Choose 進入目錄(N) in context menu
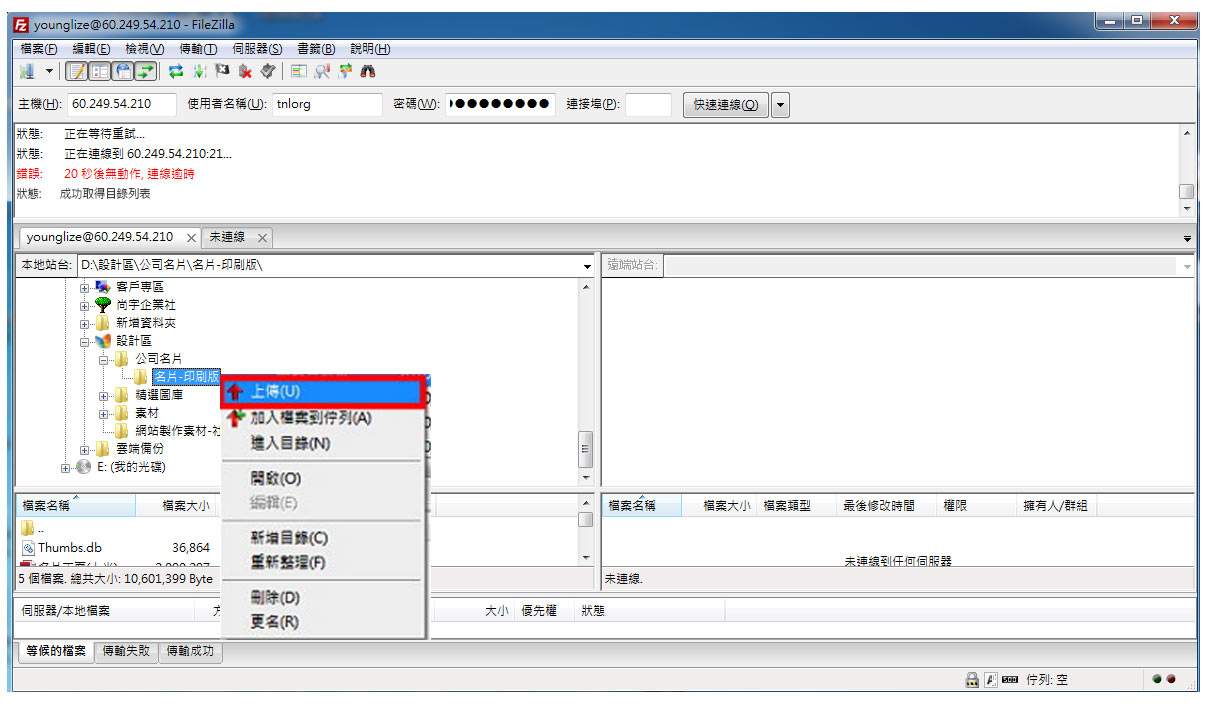This screenshot has height=705, width=1207. click(x=323, y=443)
